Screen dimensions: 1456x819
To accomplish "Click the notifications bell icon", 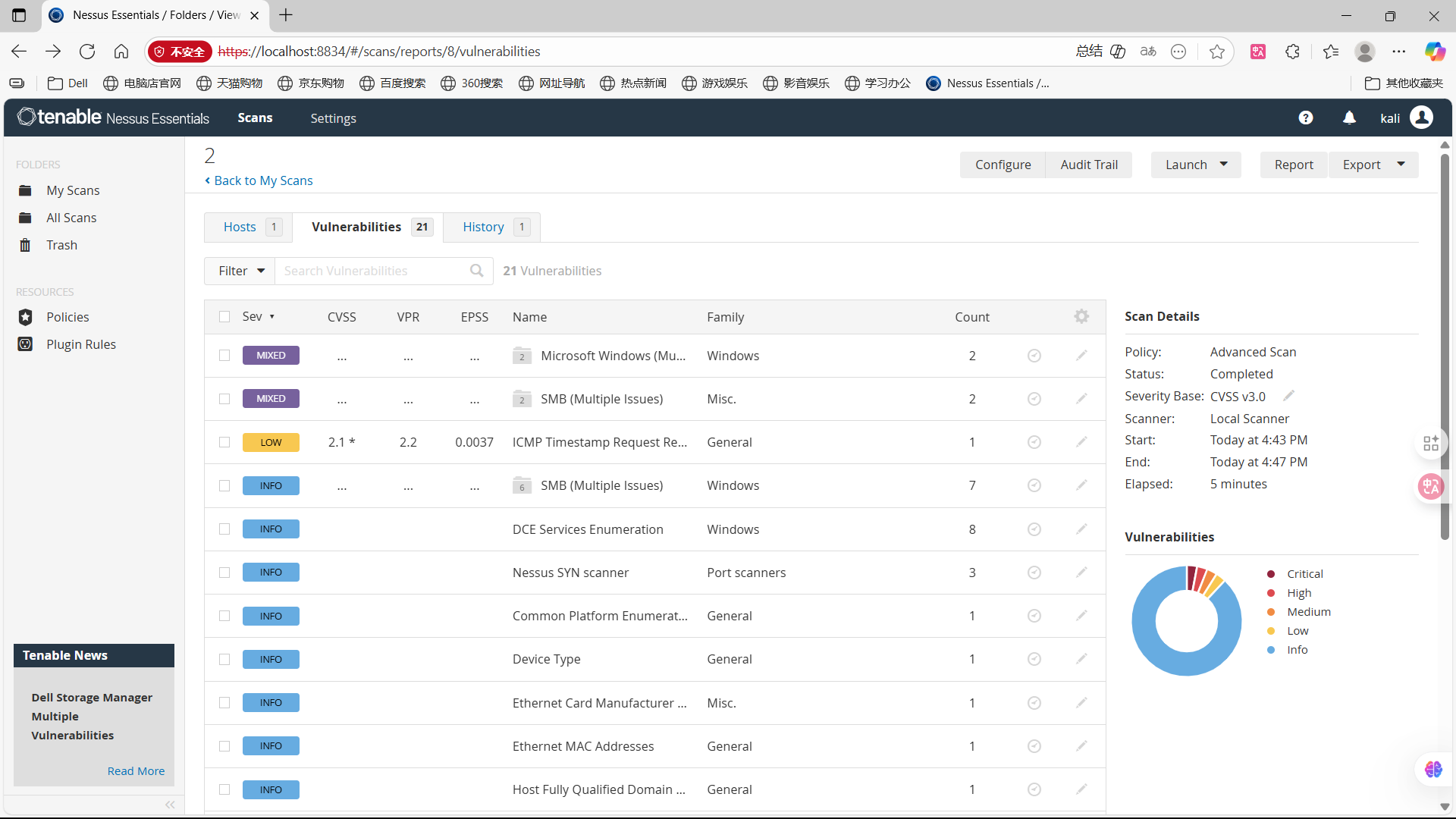I will click(1349, 118).
